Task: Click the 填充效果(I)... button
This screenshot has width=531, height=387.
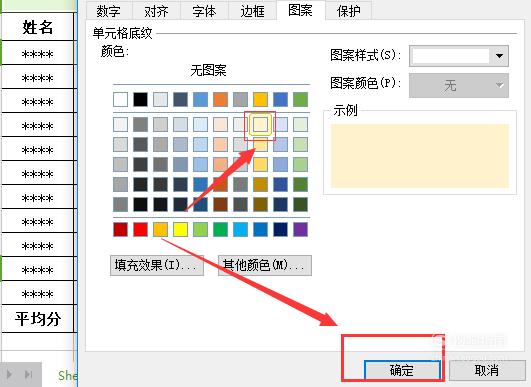Action: tap(157, 265)
